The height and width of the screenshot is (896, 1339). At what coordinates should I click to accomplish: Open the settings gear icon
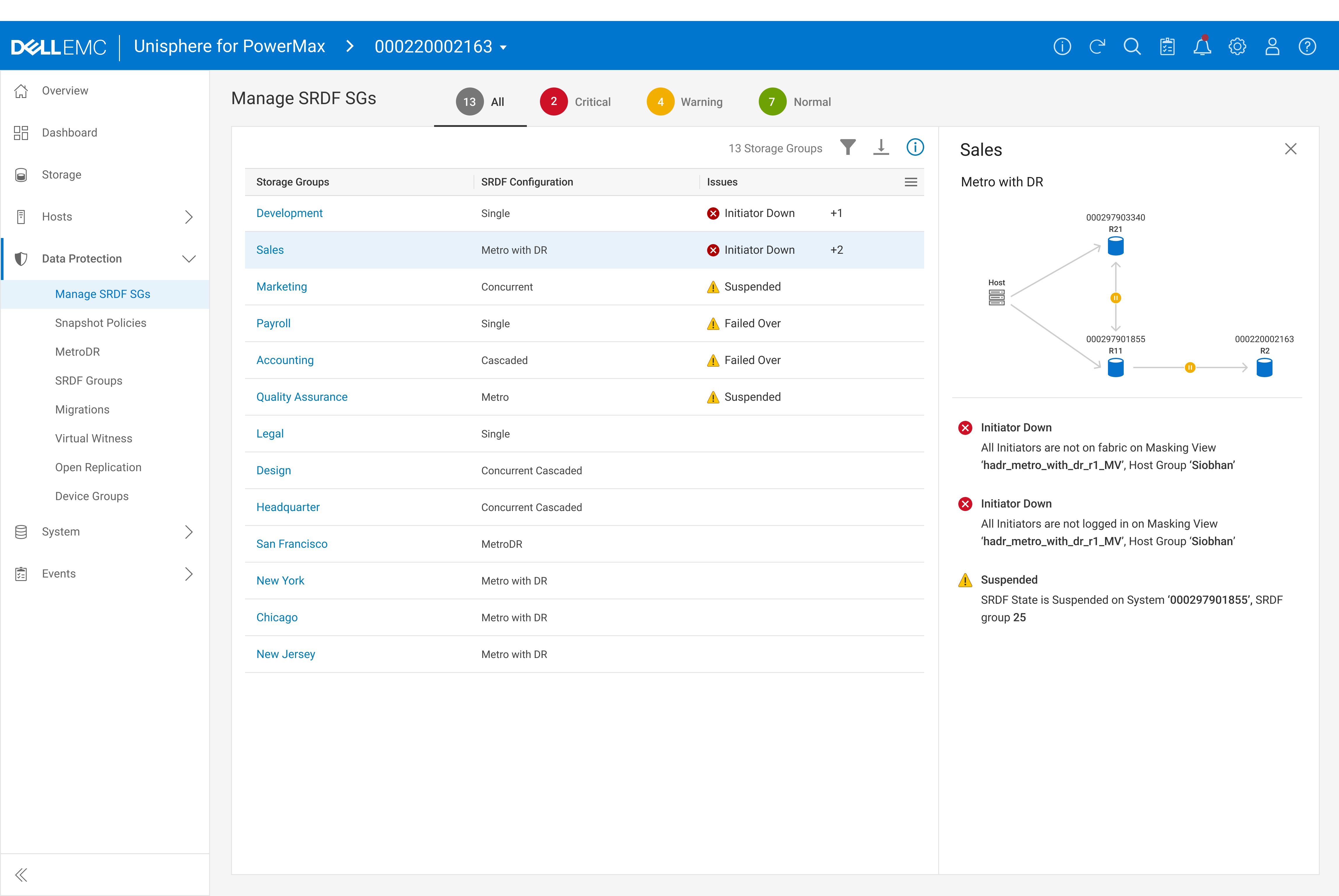[1237, 46]
